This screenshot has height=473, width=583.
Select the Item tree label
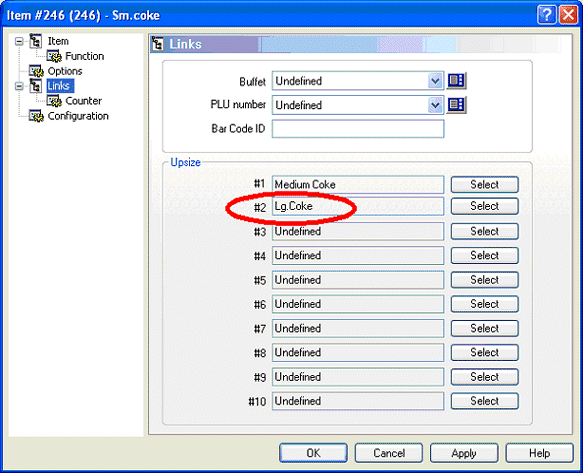pos(58,41)
